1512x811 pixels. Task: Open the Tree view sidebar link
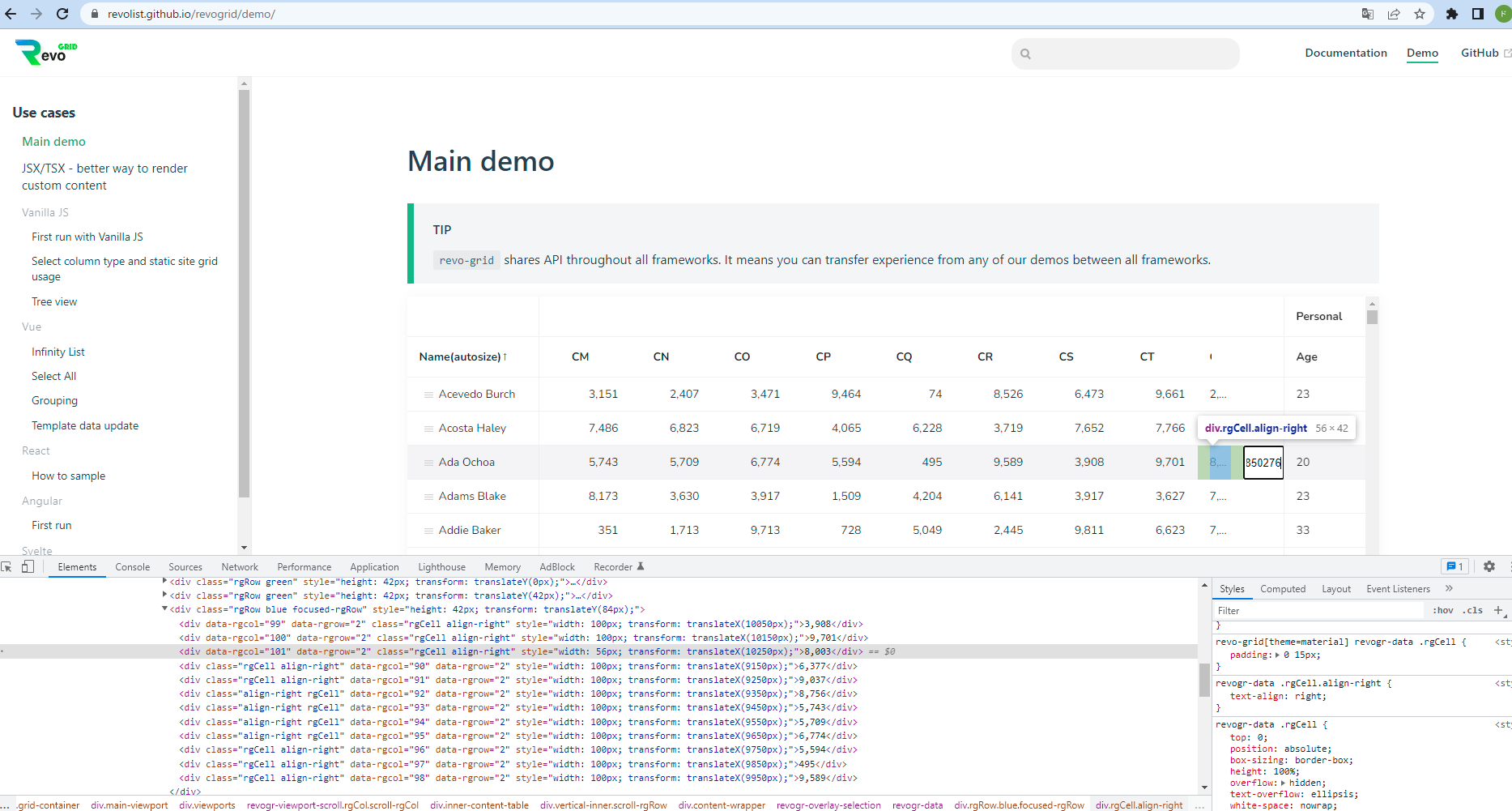pyautogui.click(x=54, y=301)
